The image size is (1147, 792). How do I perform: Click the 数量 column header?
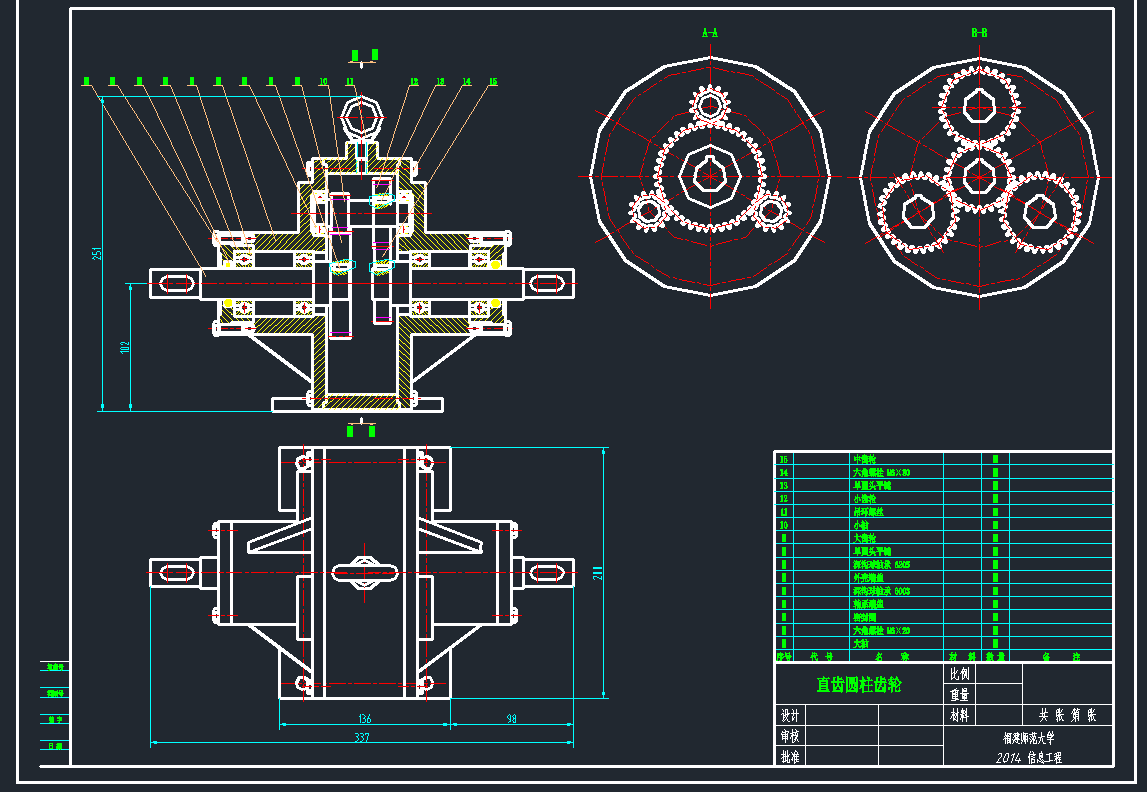(x=996, y=657)
